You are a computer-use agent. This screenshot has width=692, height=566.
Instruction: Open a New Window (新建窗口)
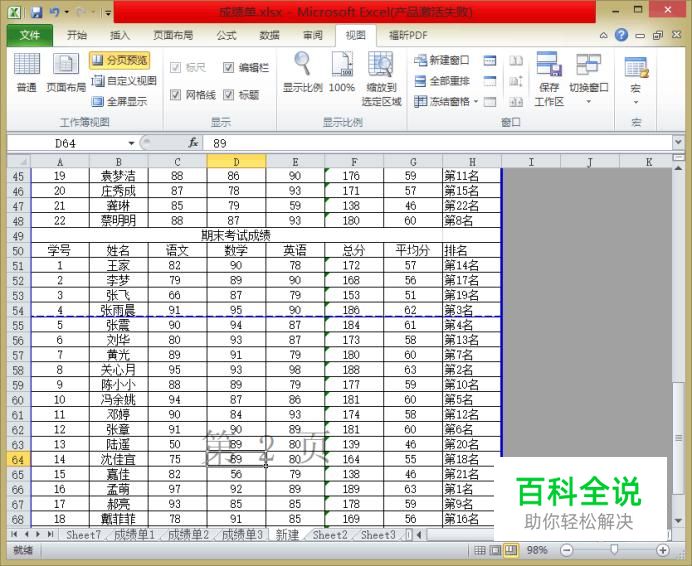pyautogui.click(x=442, y=60)
